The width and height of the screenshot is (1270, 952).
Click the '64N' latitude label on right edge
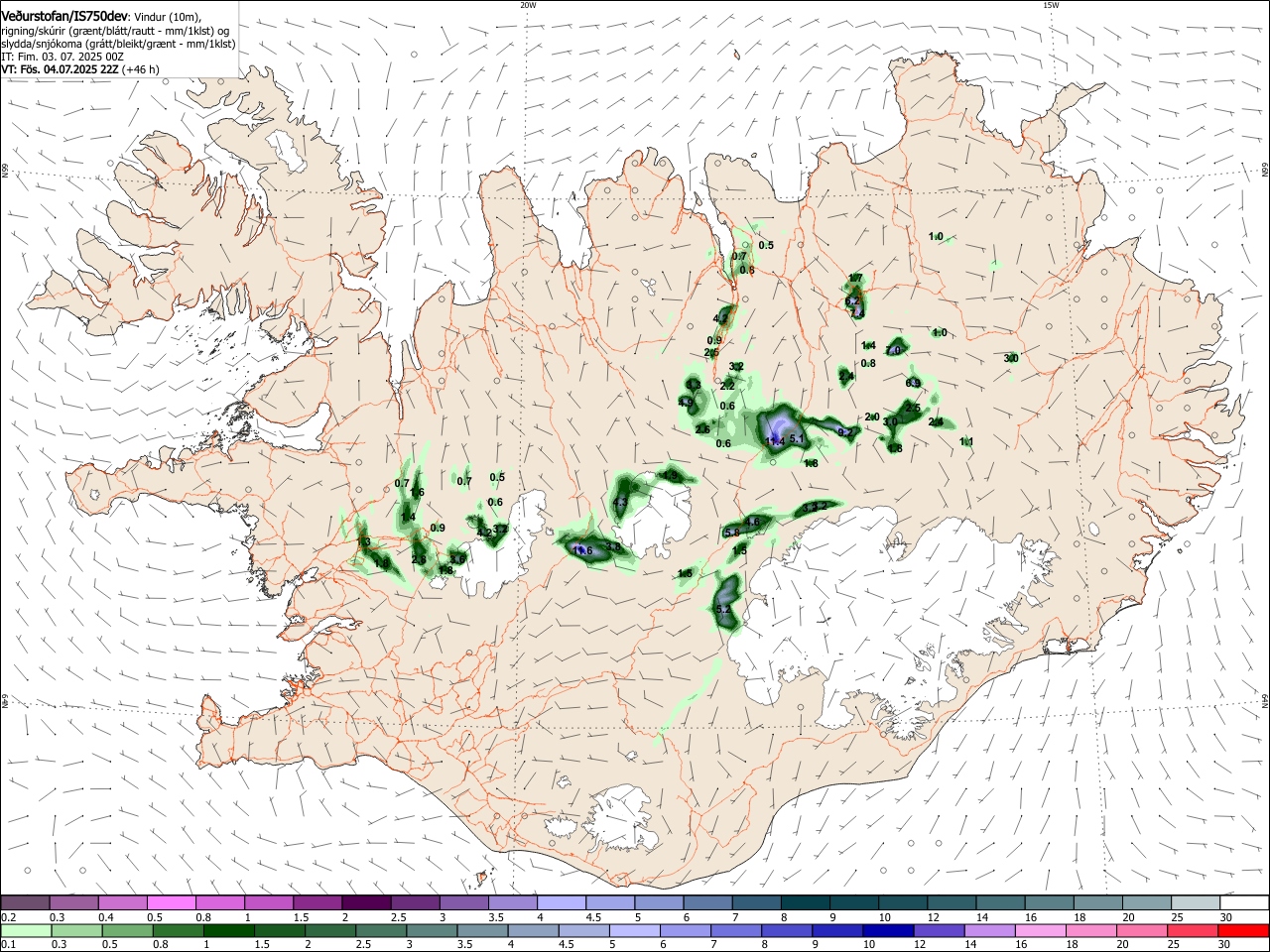pos(1265,700)
